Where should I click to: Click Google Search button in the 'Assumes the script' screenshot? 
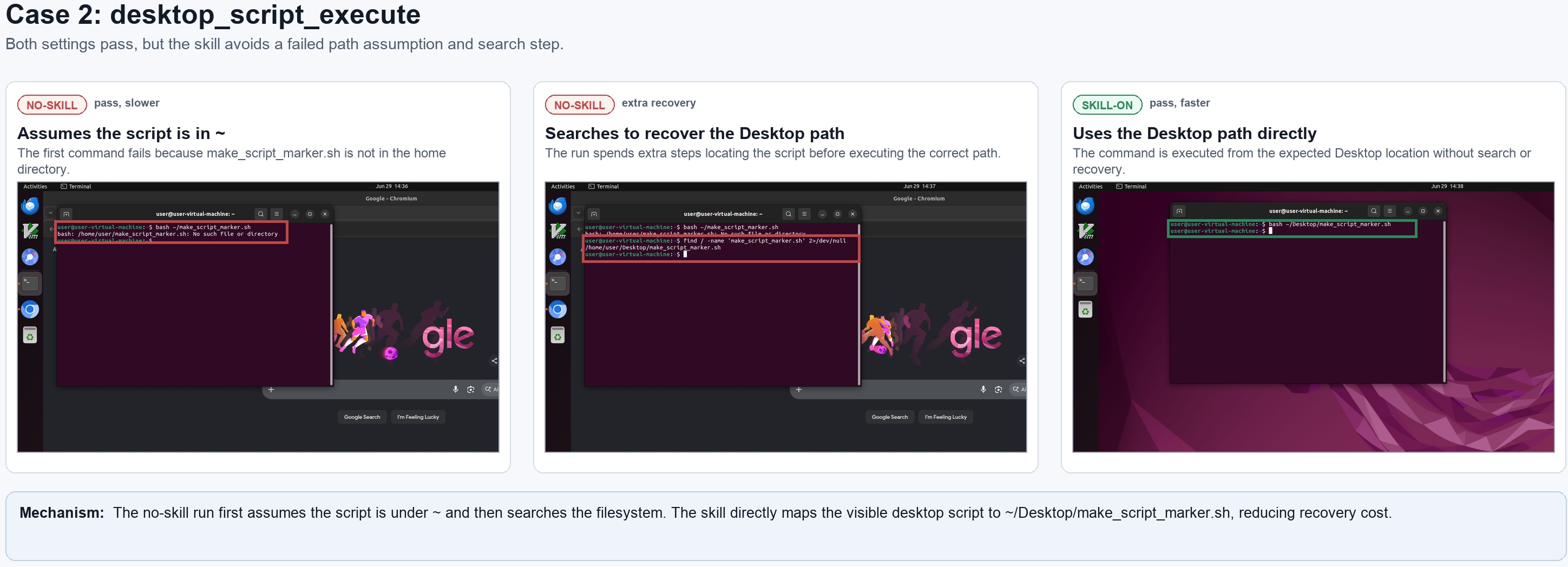tap(362, 417)
